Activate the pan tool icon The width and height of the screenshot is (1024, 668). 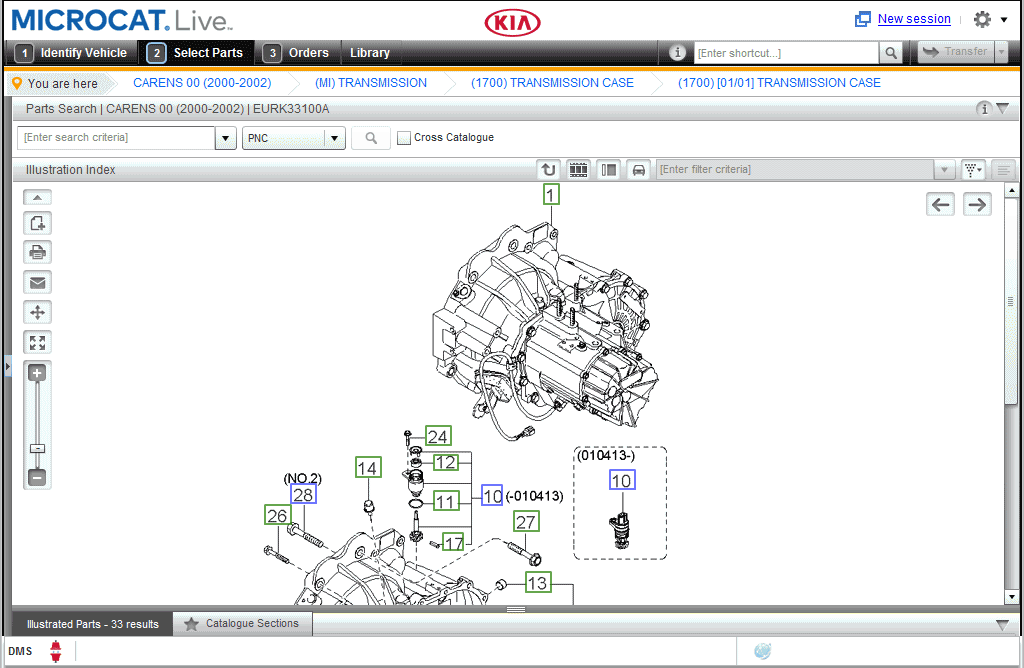[37, 312]
